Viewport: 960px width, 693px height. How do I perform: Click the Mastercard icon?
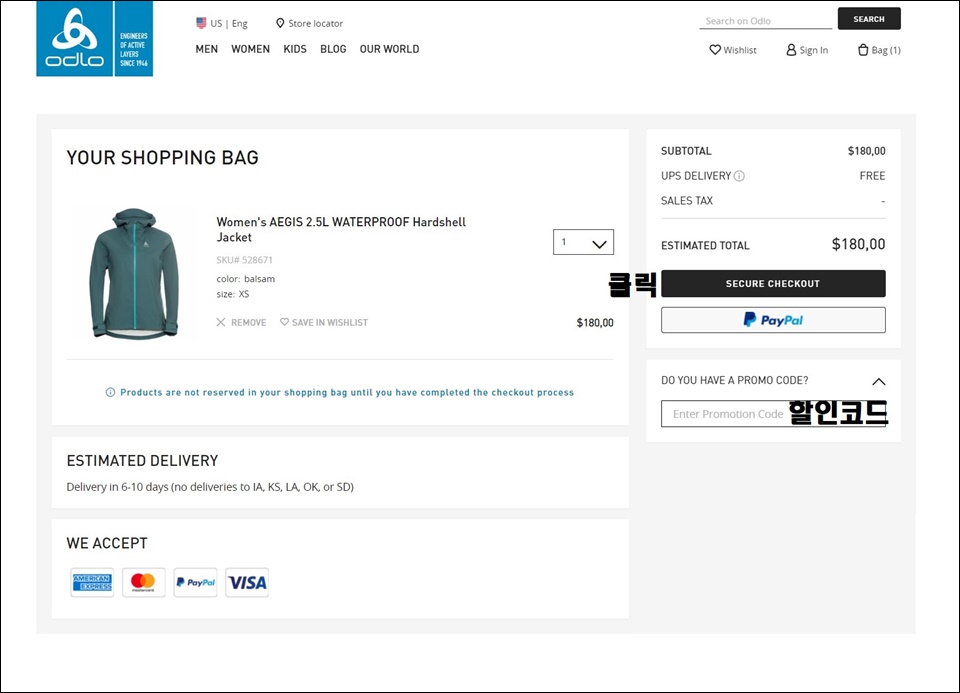click(x=143, y=582)
